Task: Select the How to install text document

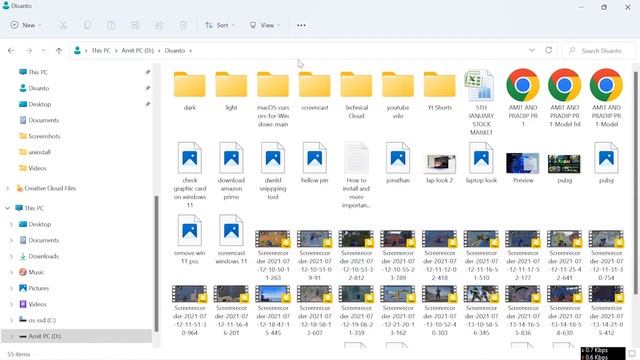Action: [x=356, y=175]
